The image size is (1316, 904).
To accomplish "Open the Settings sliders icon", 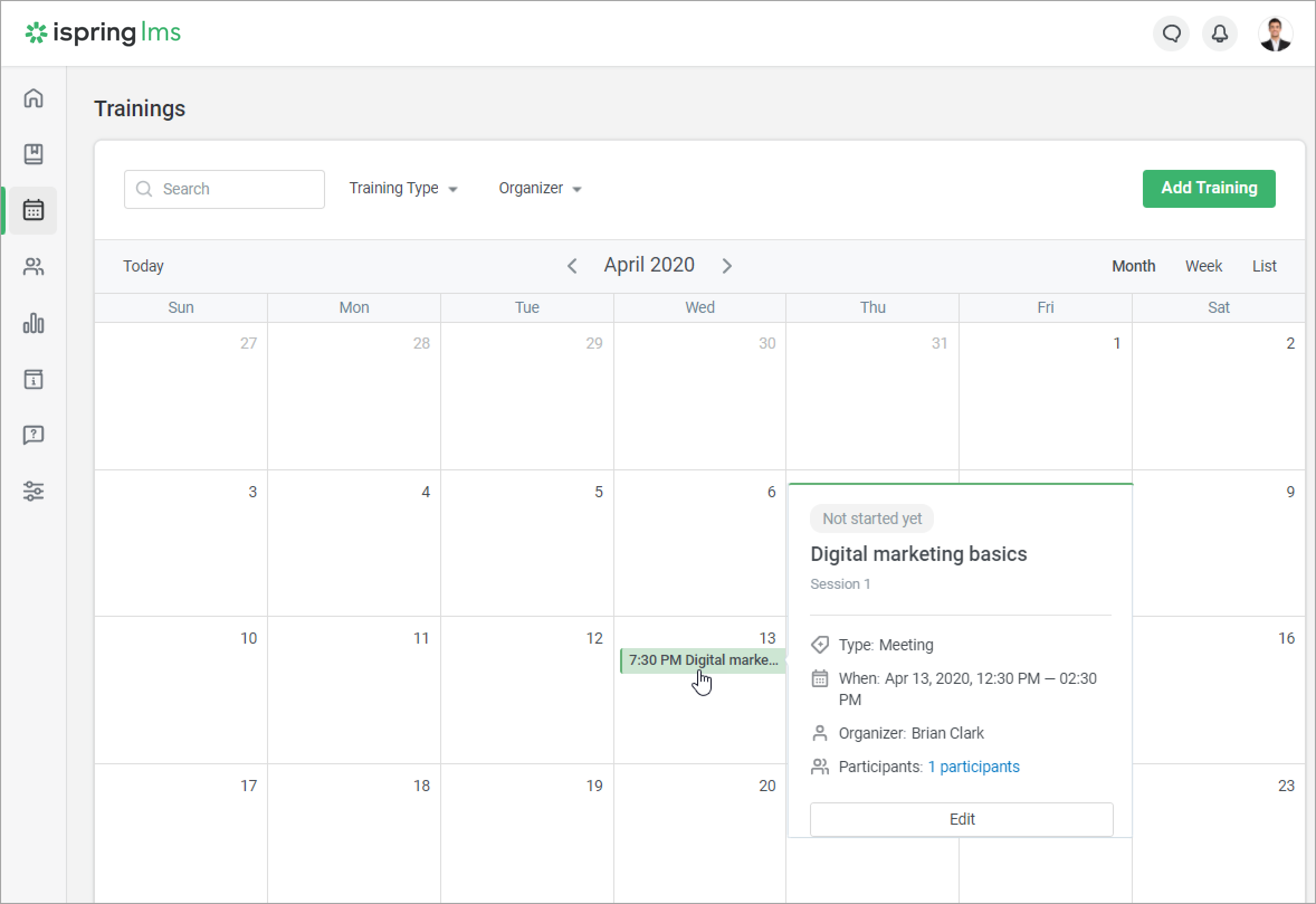I will (34, 491).
